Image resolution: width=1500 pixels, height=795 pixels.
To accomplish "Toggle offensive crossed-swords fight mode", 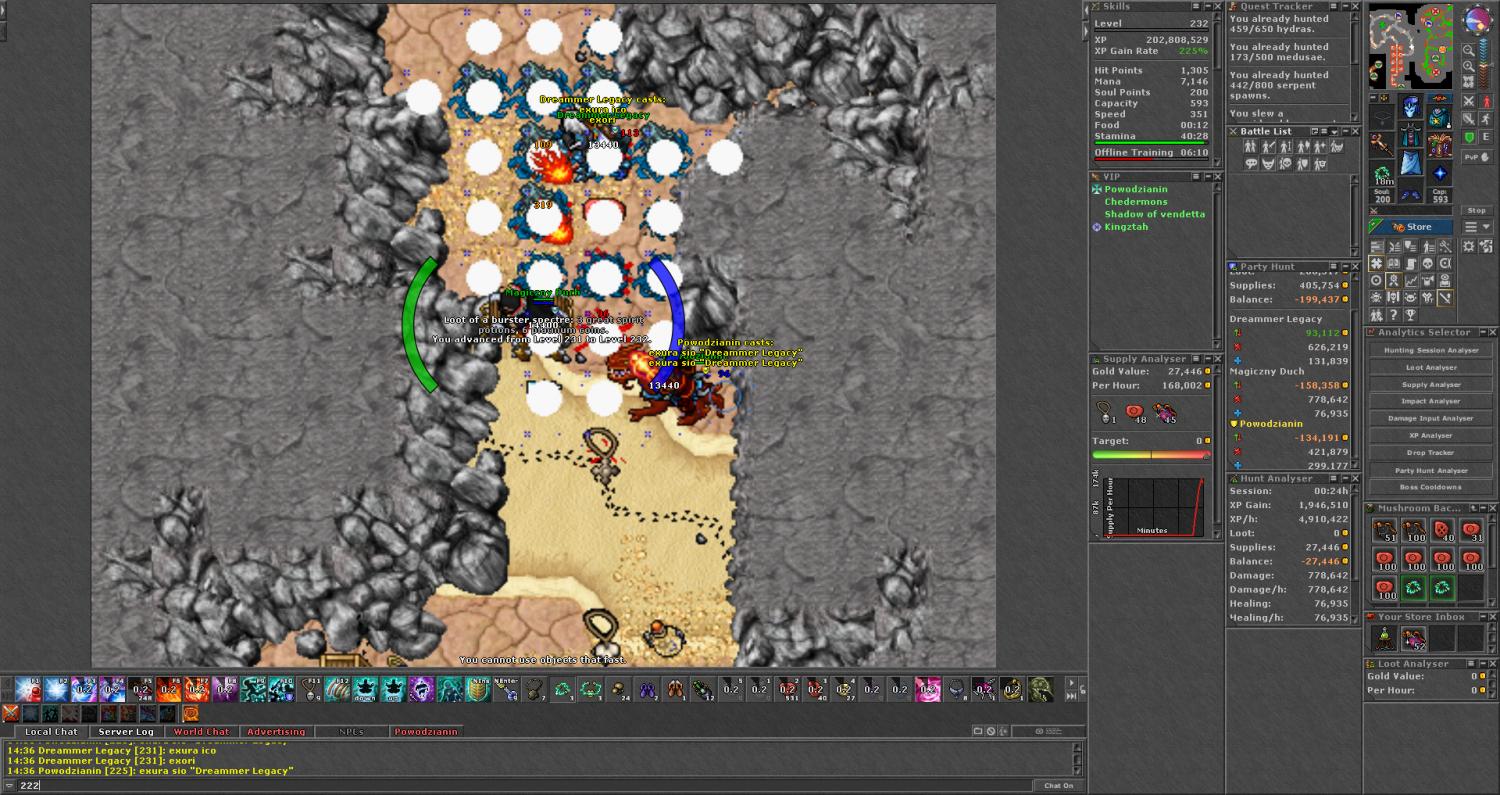I will [1469, 101].
